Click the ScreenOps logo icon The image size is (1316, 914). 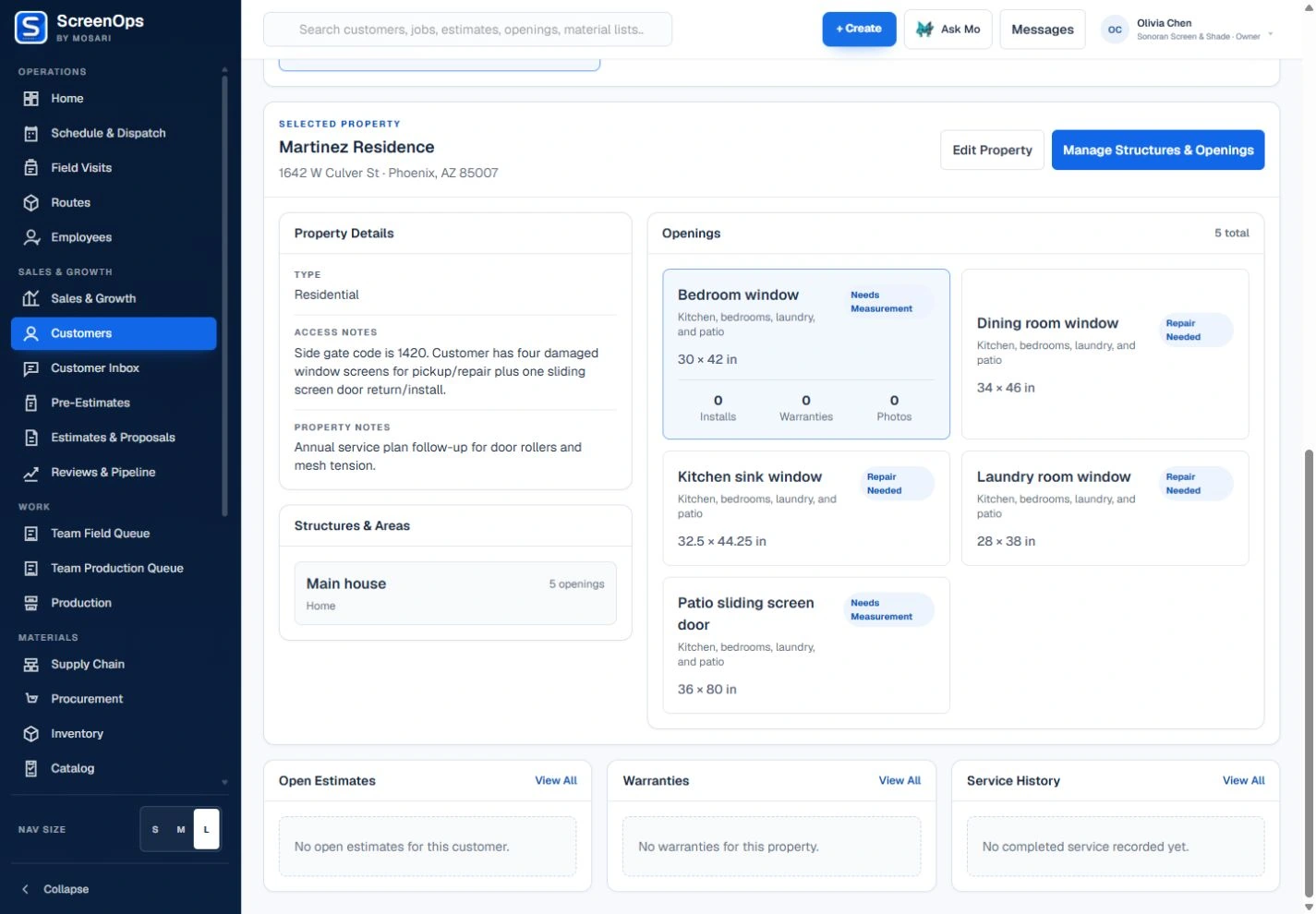(31, 28)
